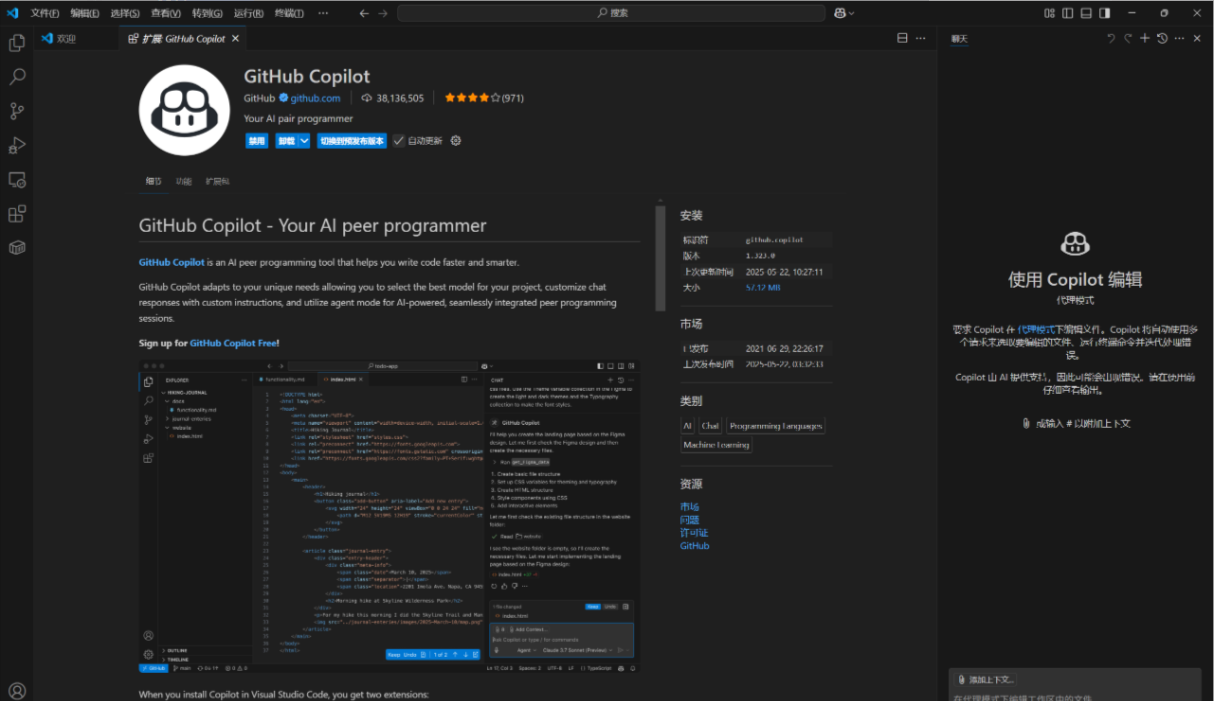Image resolution: width=1214 pixels, height=701 pixels.
Task: Open the github.com publisher link
Action: (315, 98)
